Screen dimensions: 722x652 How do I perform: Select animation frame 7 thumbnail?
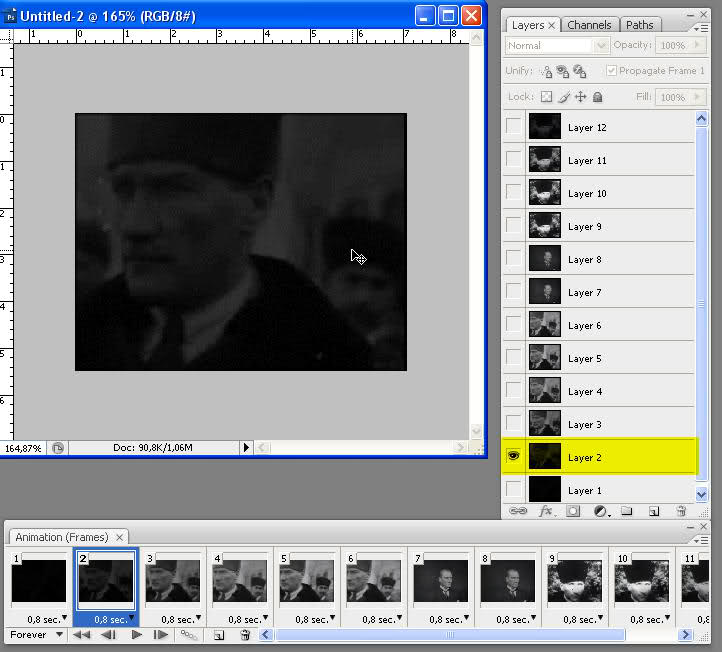click(x=440, y=580)
